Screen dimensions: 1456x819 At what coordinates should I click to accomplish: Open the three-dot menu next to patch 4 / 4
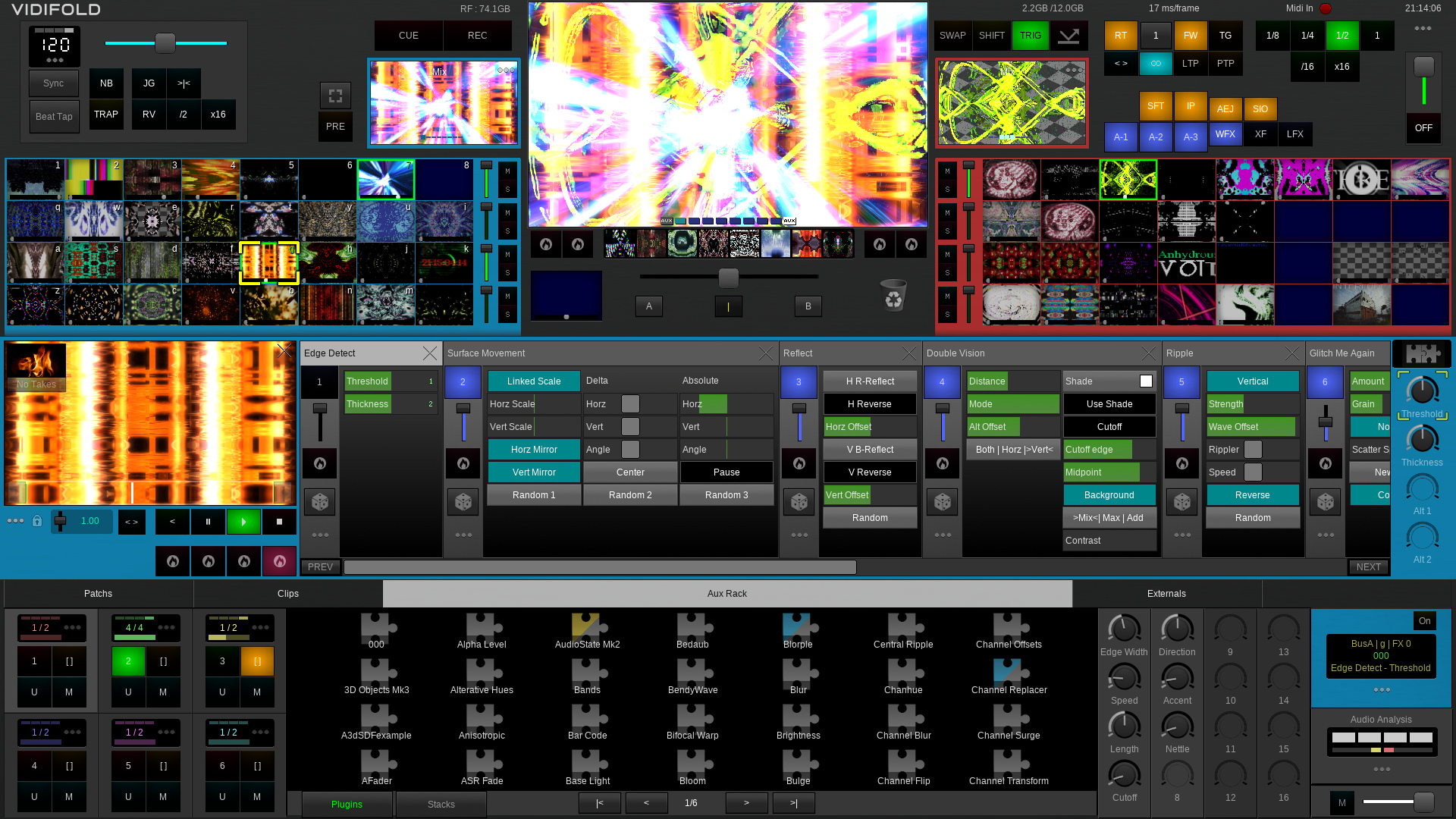[166, 627]
